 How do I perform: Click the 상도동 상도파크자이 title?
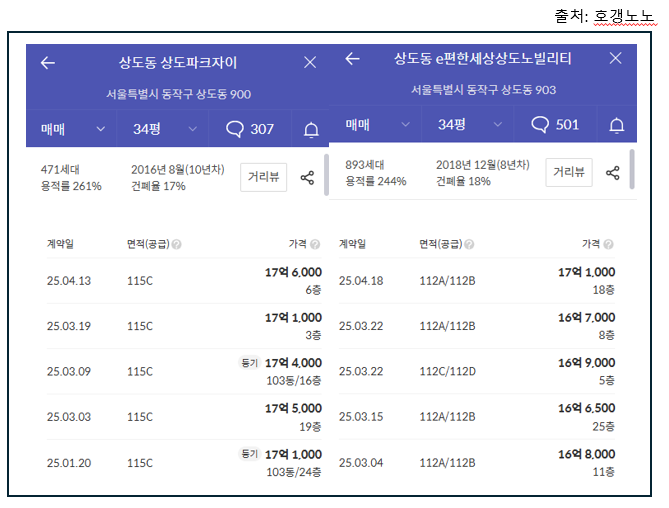click(177, 63)
